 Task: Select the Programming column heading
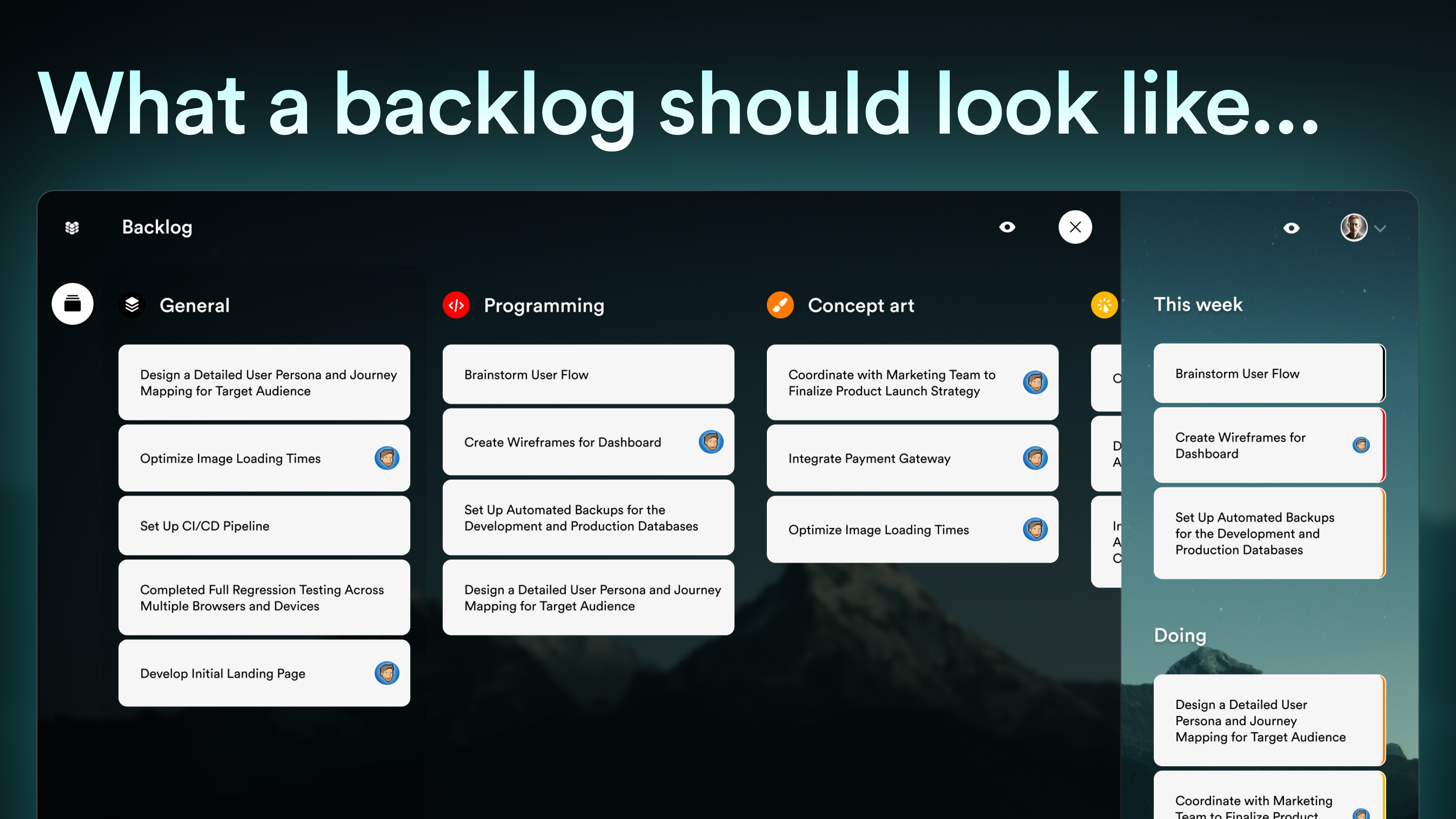point(544,305)
